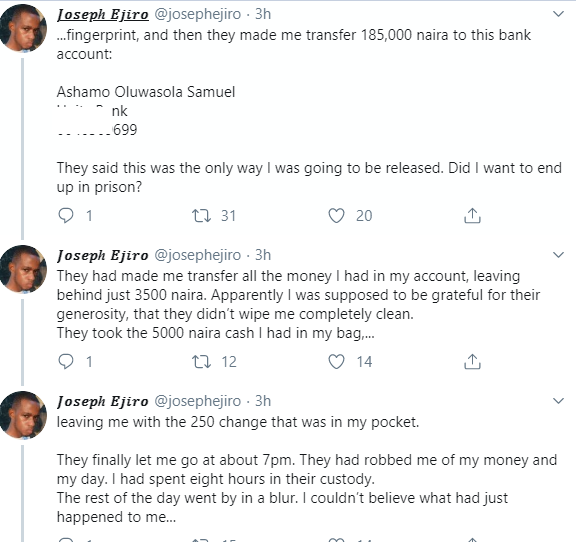Open the tweet text 'They finally let me go'

(307, 470)
